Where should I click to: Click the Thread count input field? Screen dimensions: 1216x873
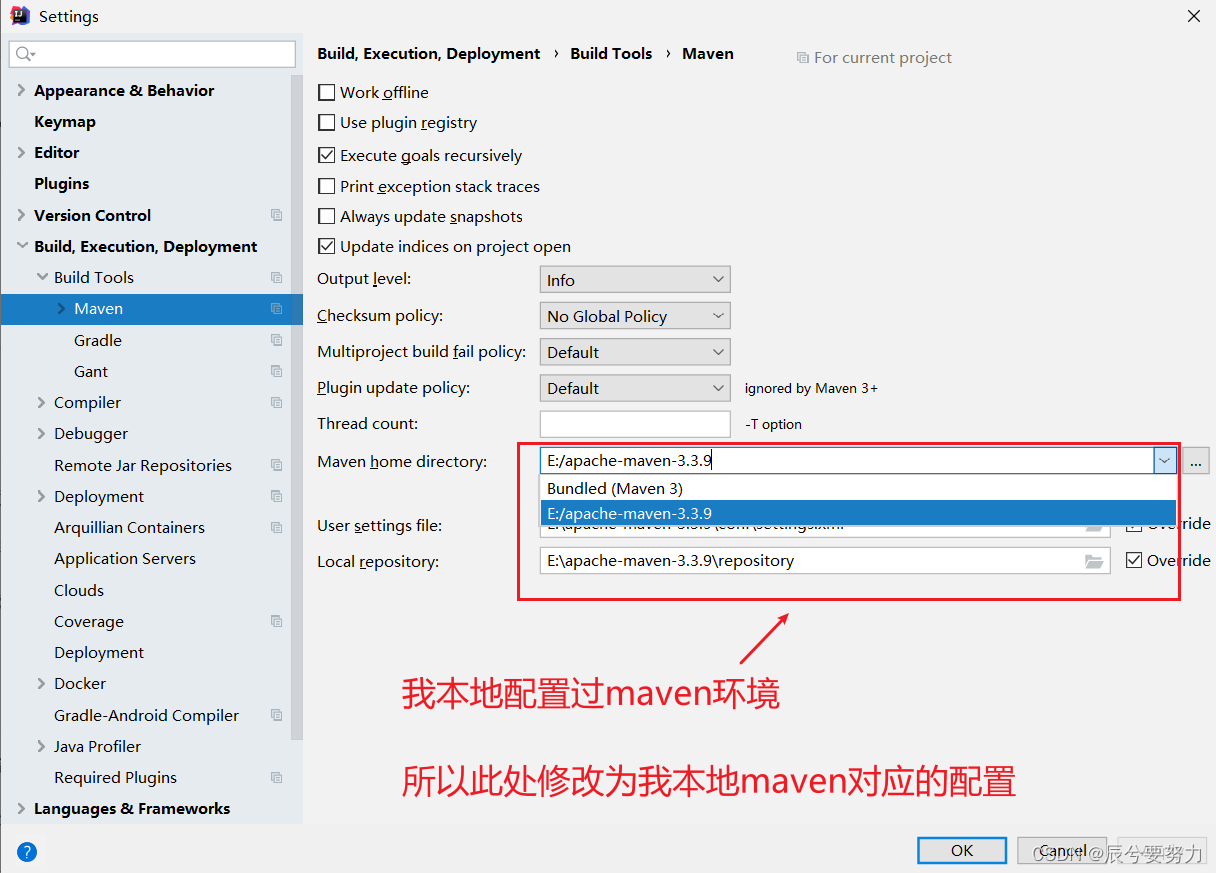point(635,424)
